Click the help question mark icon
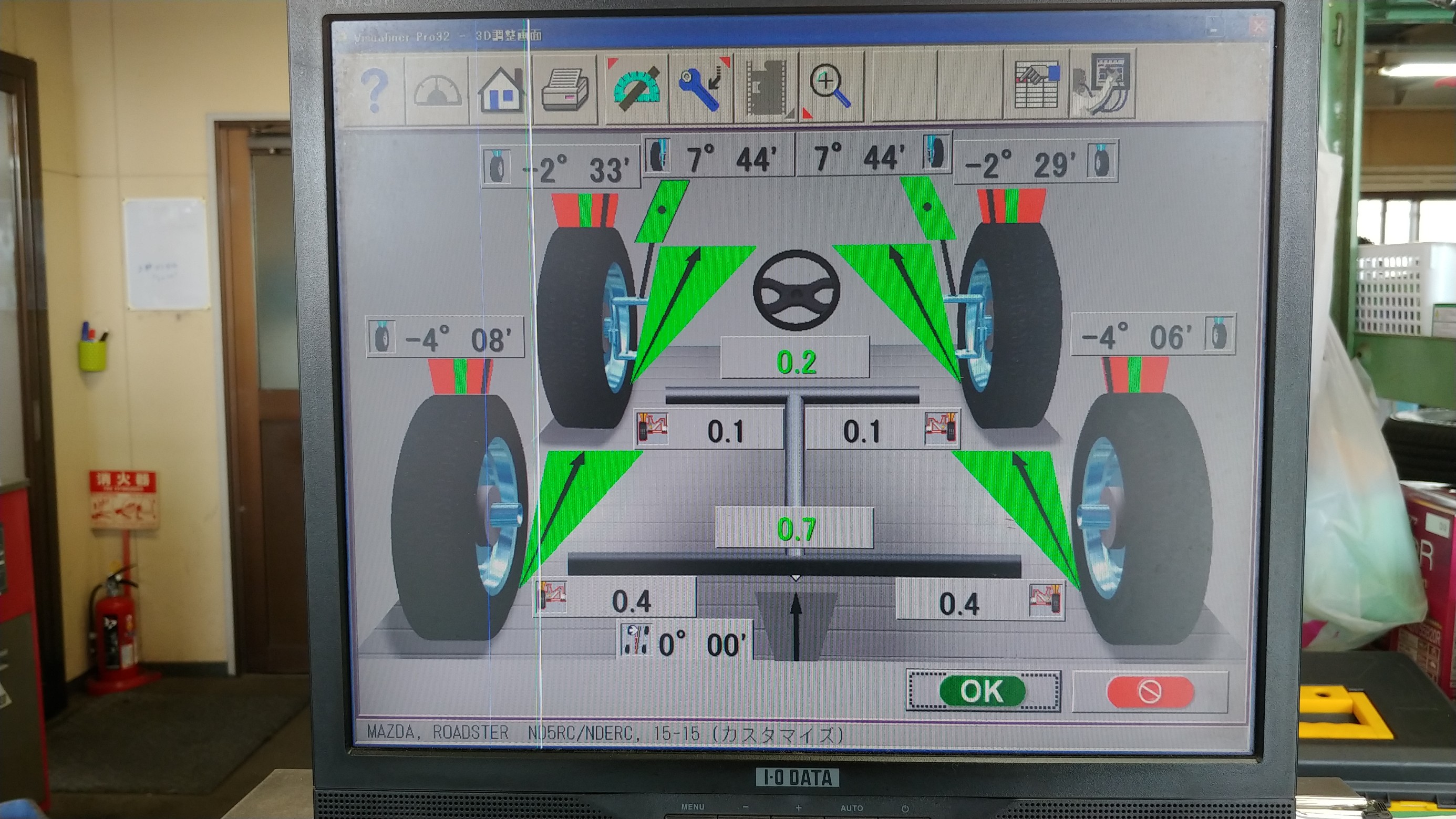Image resolution: width=1456 pixels, height=819 pixels. point(374,90)
